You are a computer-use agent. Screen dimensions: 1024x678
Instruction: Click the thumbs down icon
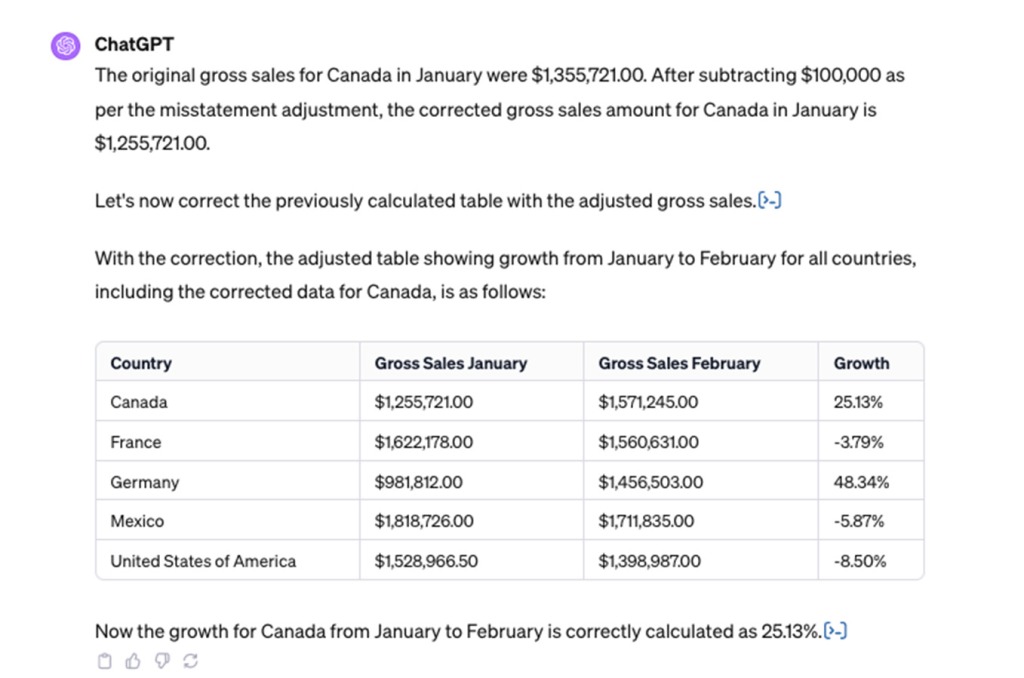point(162,661)
